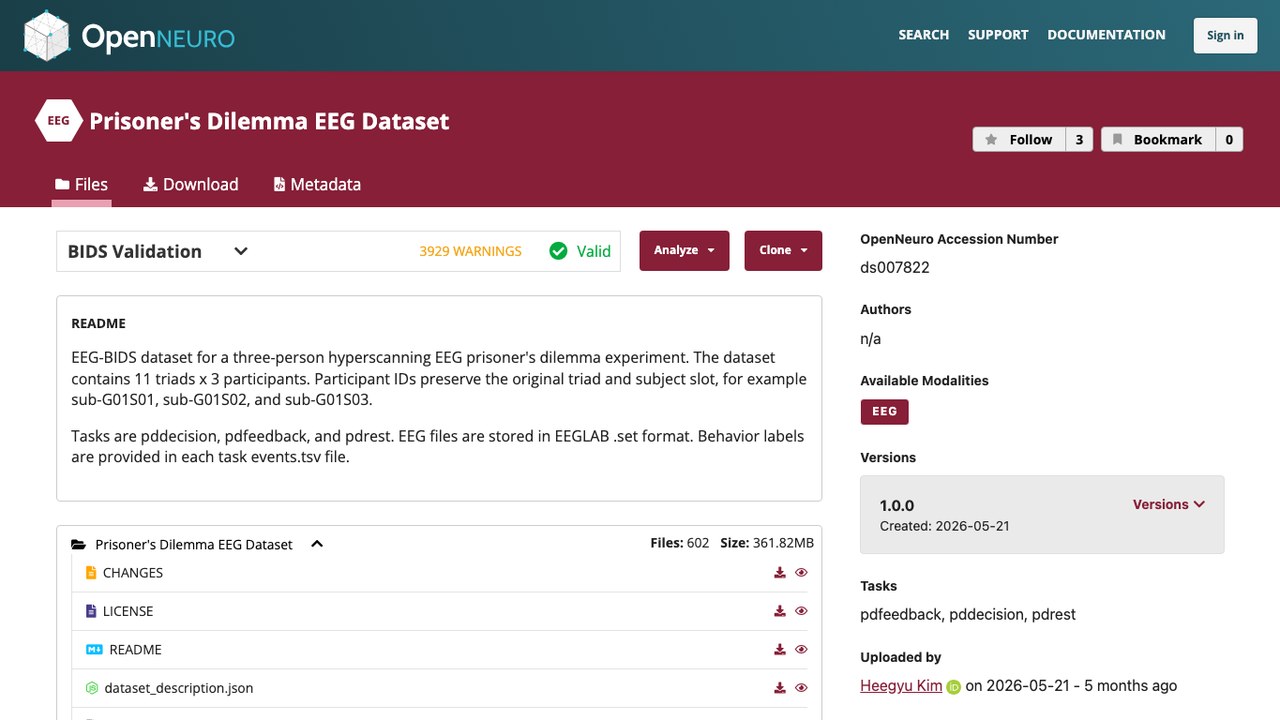The image size is (1280, 720).
Task: Click the bookmark count 0
Action: (x=1229, y=140)
